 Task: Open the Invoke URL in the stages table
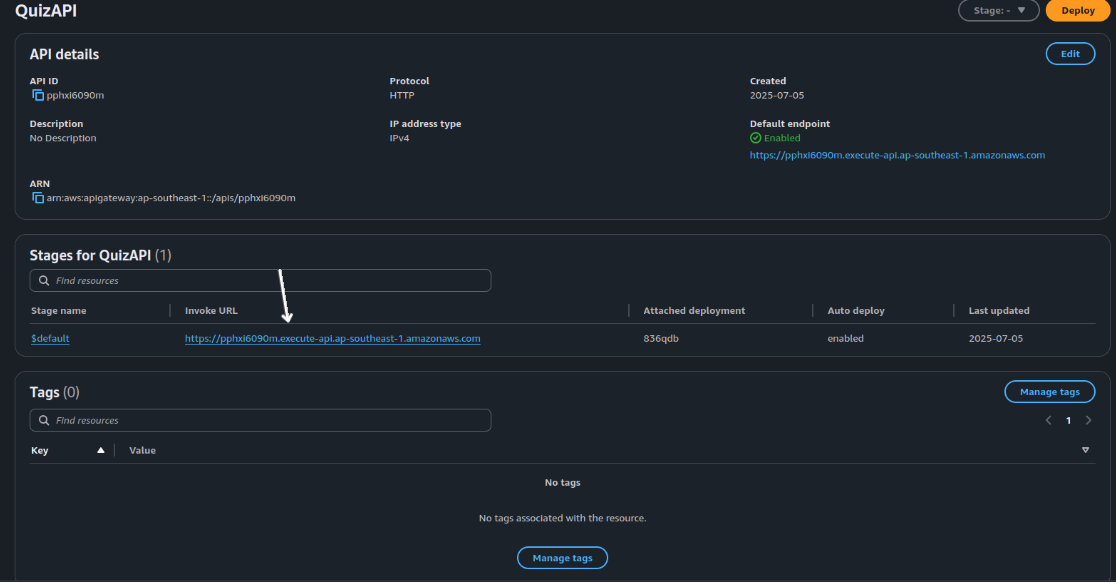point(332,339)
